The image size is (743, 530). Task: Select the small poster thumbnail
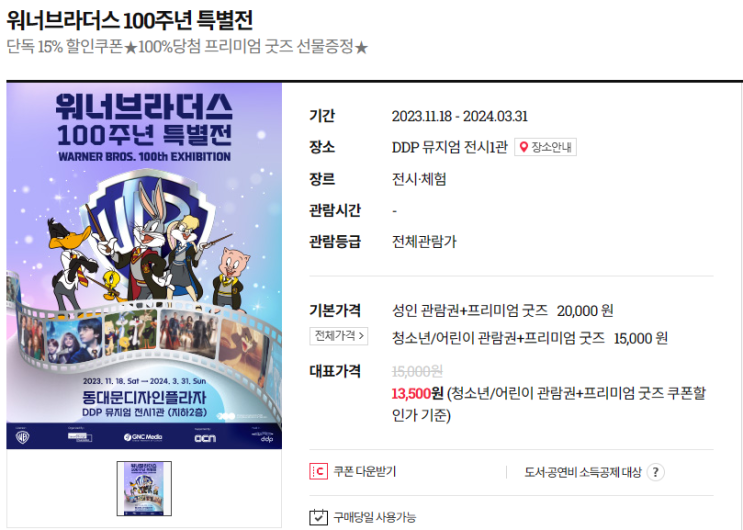click(144, 488)
